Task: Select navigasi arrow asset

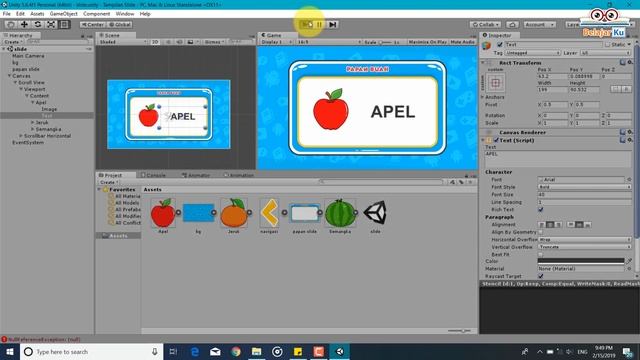Action: point(269,213)
